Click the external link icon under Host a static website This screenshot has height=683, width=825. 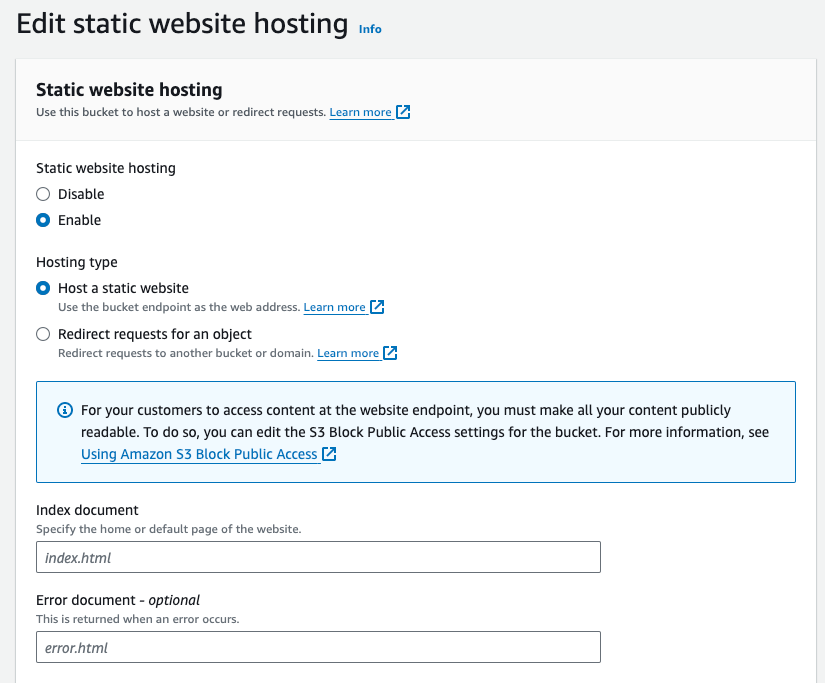(378, 307)
